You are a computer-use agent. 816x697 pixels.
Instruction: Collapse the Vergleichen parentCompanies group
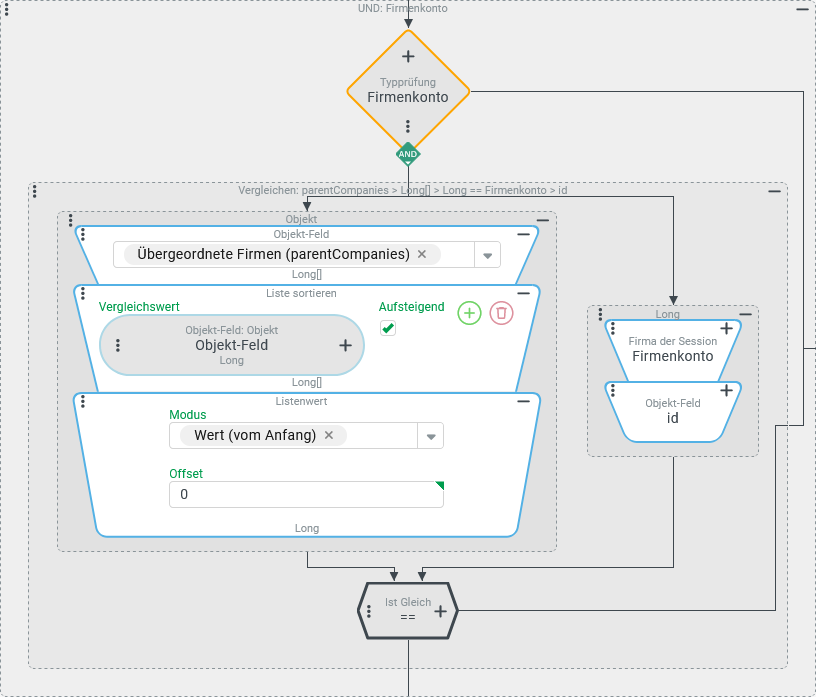774,191
